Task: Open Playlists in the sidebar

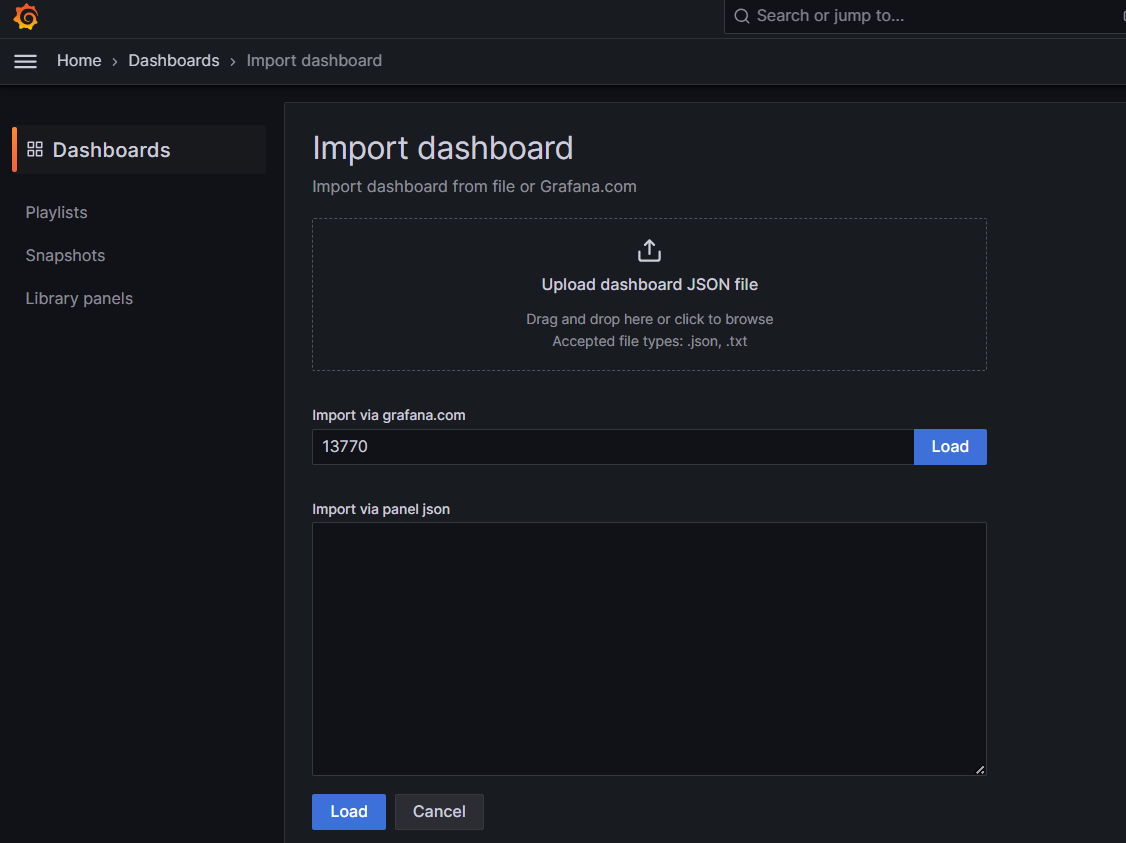Action: 56,213
